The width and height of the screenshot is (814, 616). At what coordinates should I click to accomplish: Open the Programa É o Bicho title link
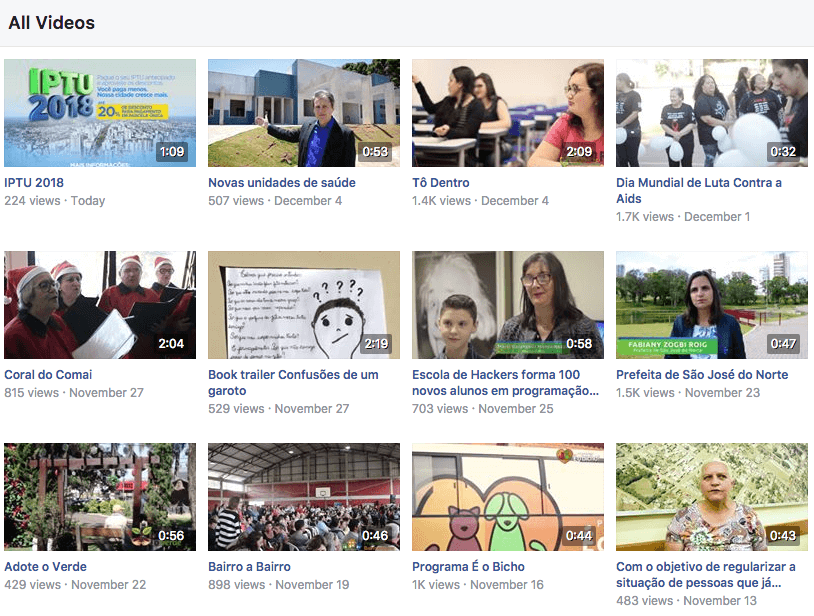click(x=468, y=567)
